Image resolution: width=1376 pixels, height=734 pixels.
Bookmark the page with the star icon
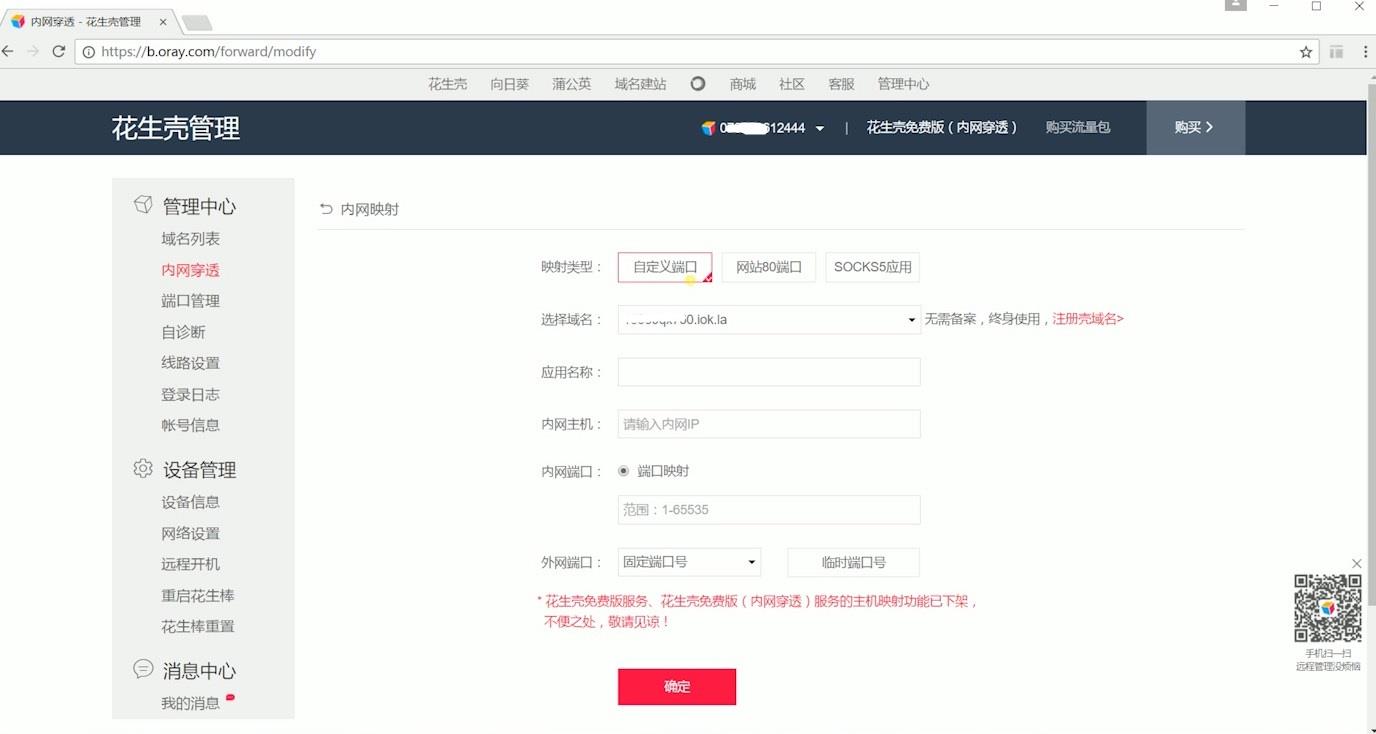coord(1306,52)
